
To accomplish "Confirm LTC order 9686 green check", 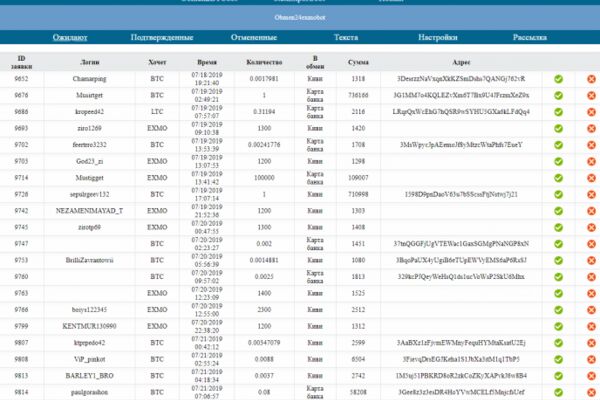I will coord(559,112).
